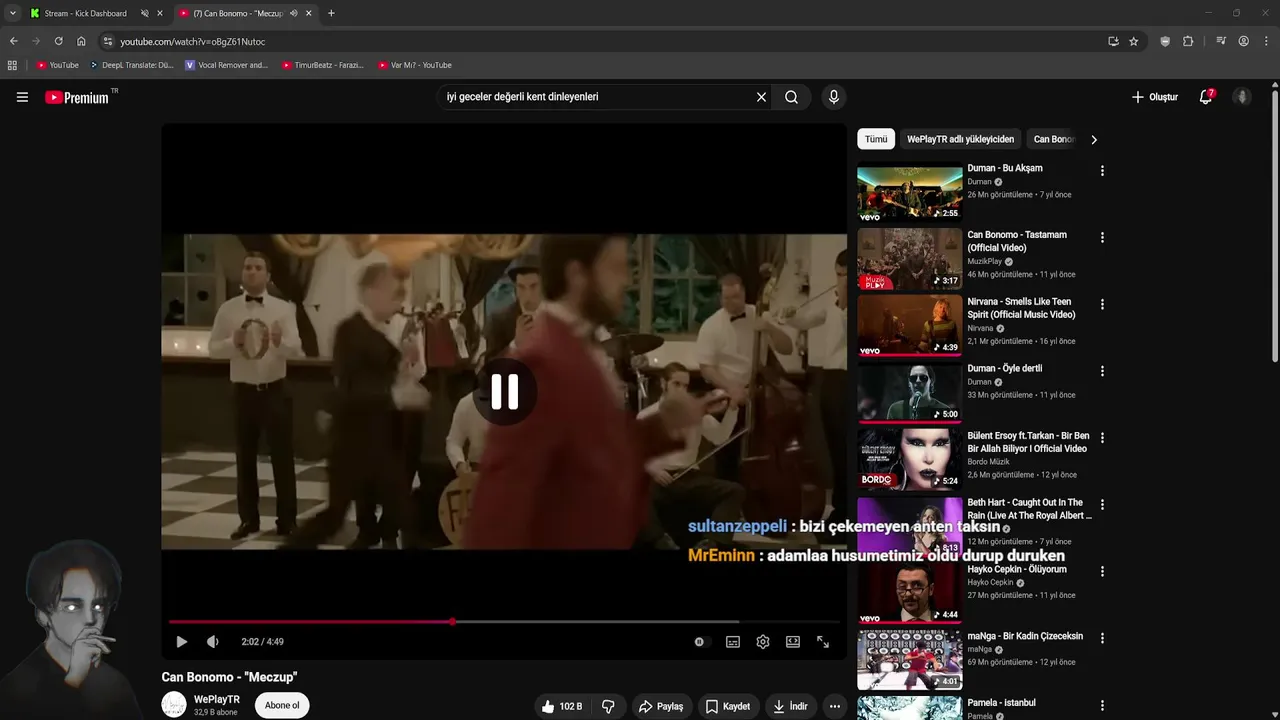Image resolution: width=1280 pixels, height=720 pixels.
Task: Open options menu for Bülent Ersoy video
Action: click(1102, 438)
